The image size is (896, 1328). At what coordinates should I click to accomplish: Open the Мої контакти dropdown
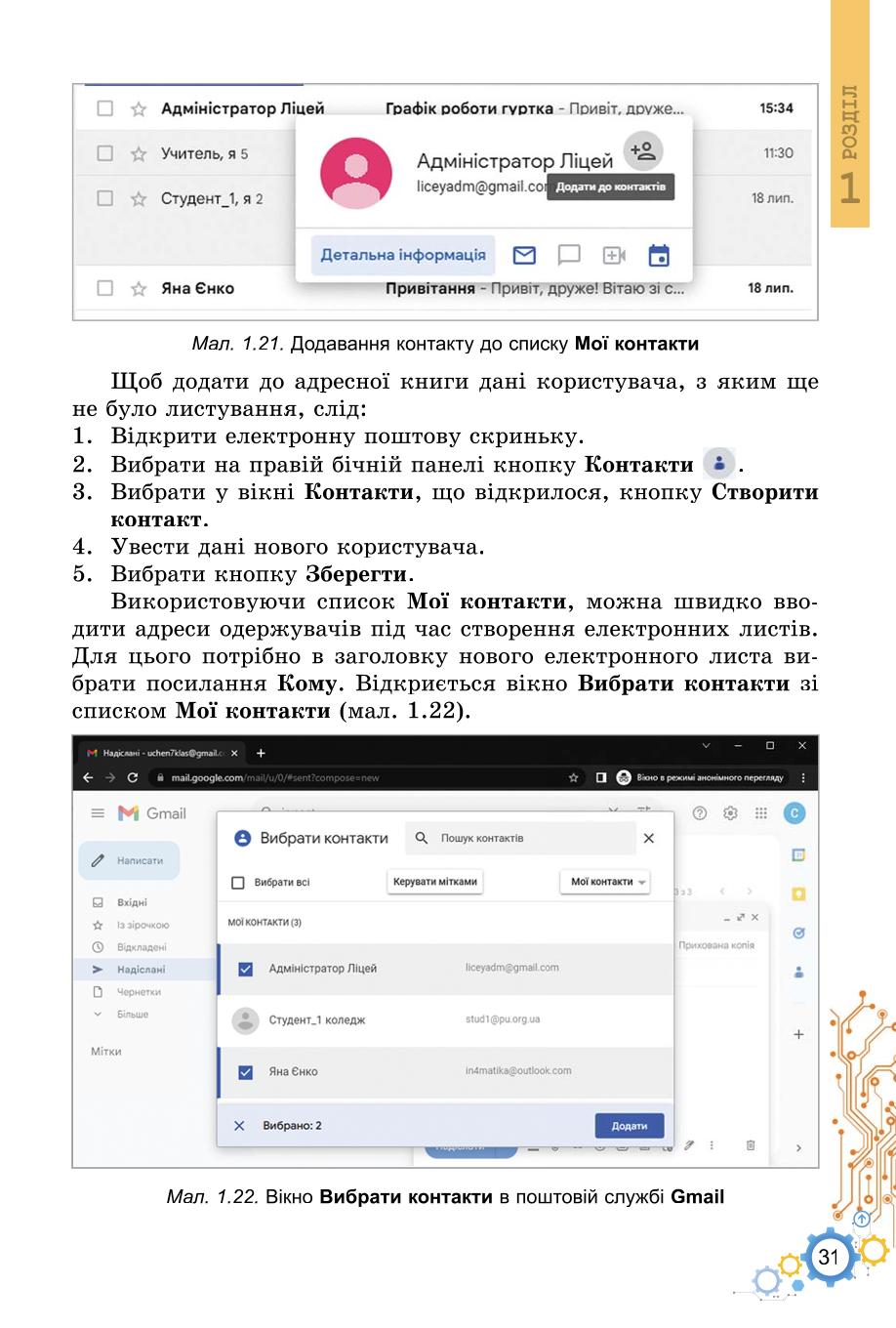[x=605, y=882]
